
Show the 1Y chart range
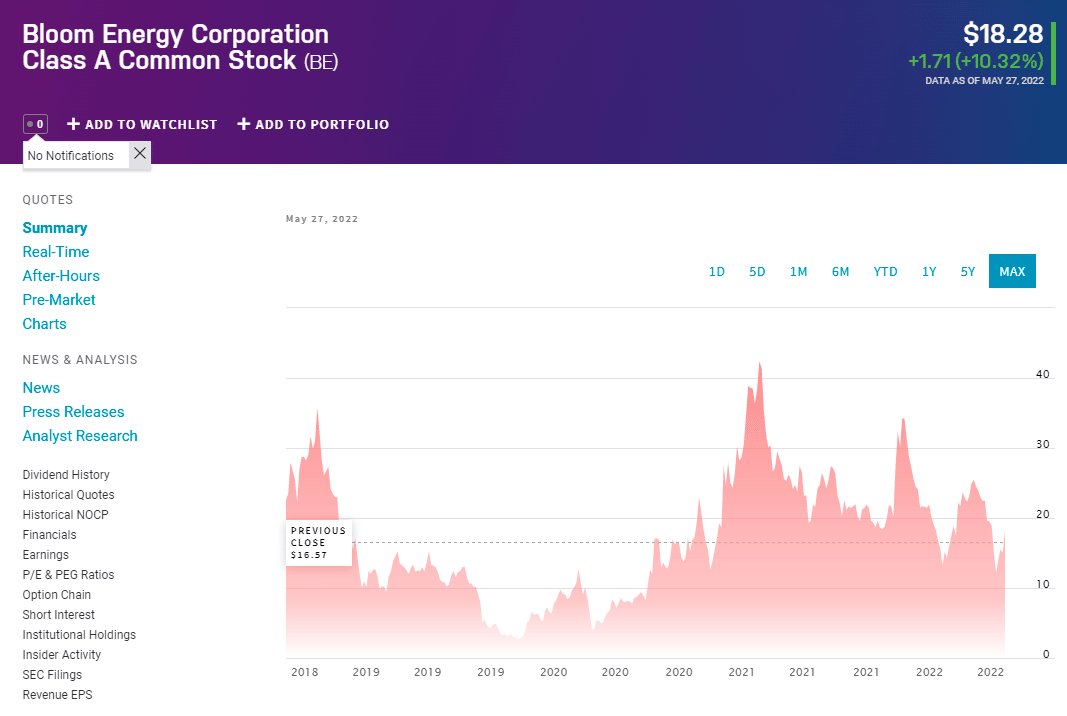[929, 272]
